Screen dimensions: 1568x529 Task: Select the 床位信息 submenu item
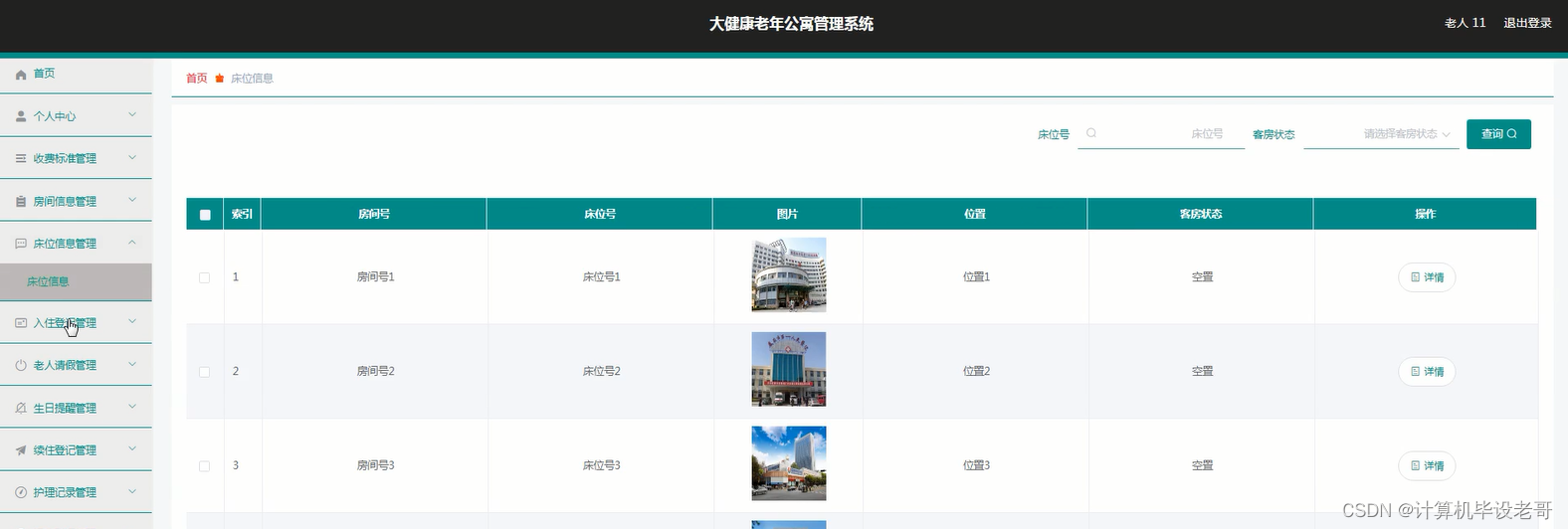point(76,281)
